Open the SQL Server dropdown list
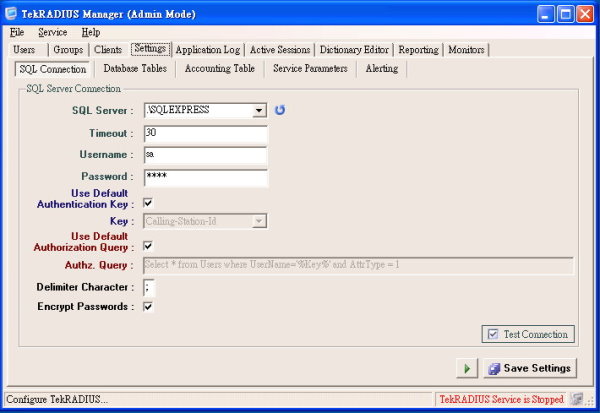The image size is (600, 413). [259, 111]
